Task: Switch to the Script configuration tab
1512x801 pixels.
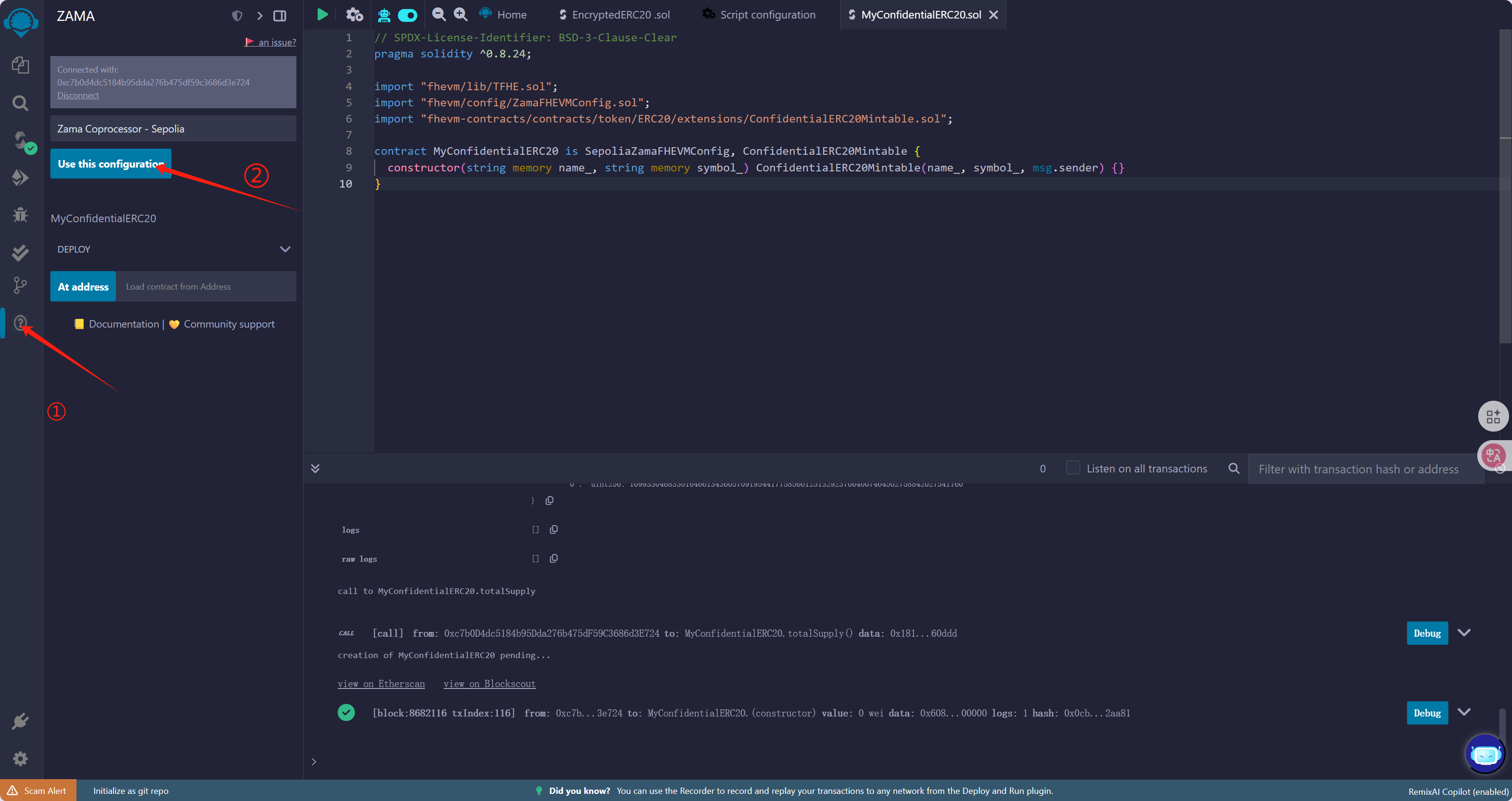Action: pos(760,15)
